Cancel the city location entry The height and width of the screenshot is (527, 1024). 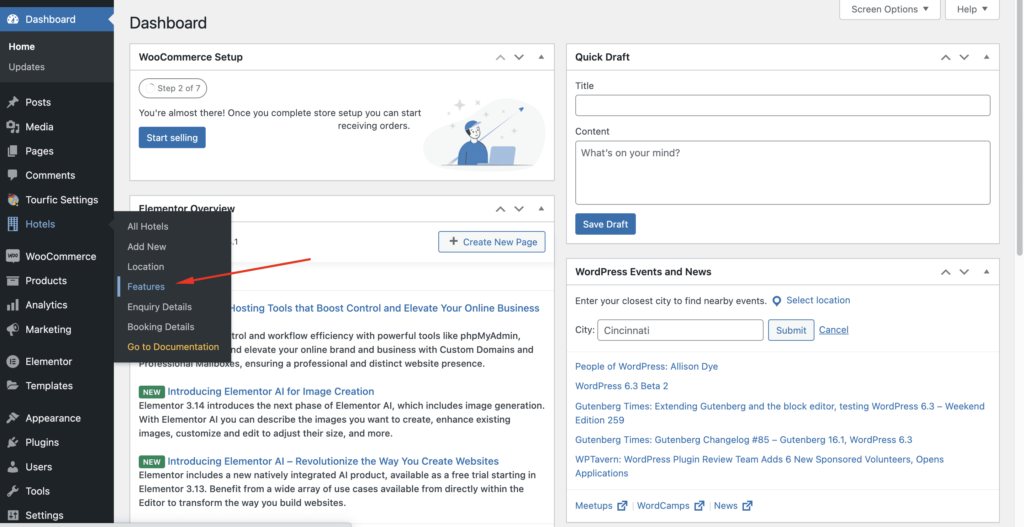tap(833, 330)
